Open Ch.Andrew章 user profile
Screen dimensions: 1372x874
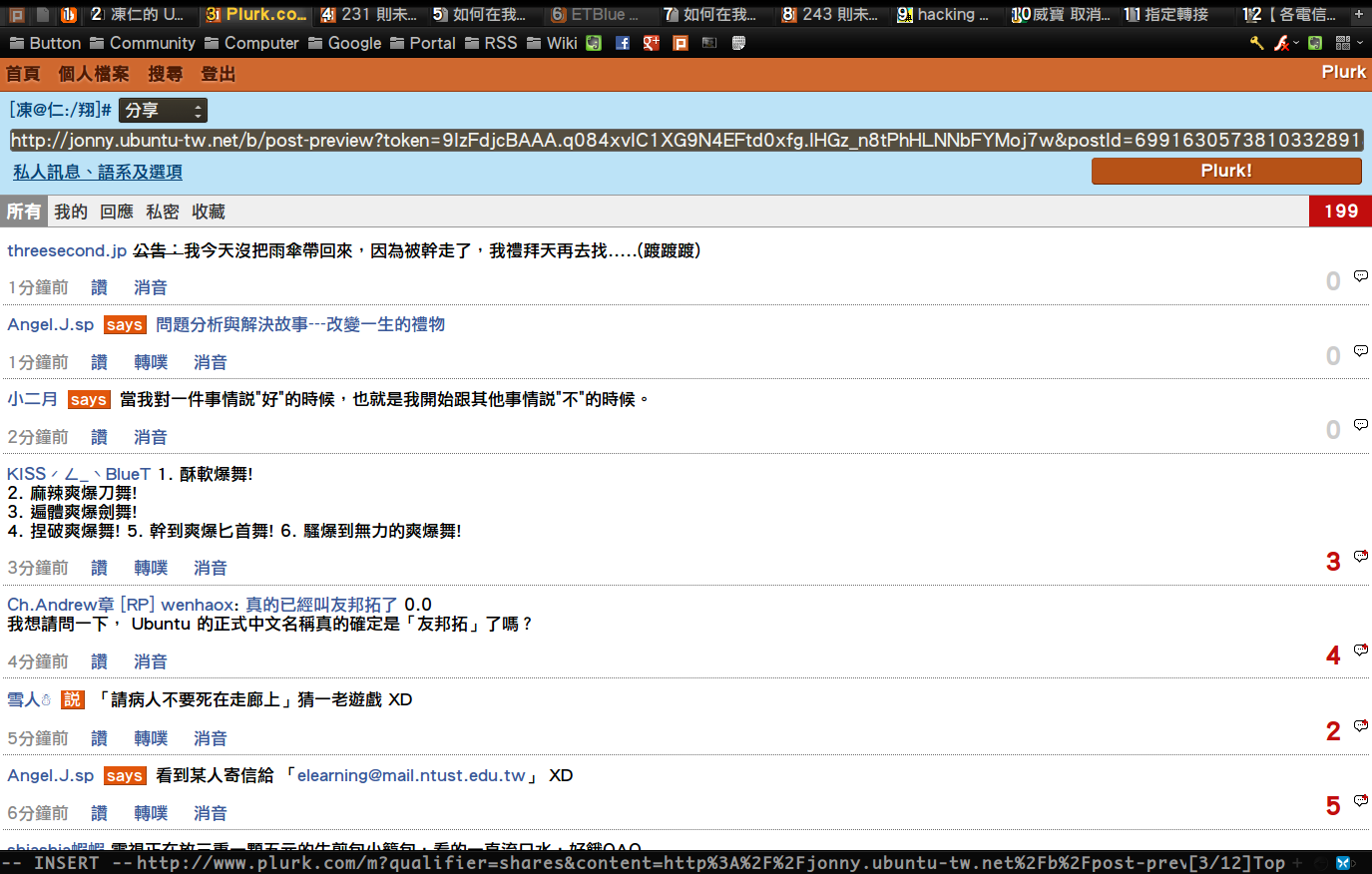(x=61, y=605)
